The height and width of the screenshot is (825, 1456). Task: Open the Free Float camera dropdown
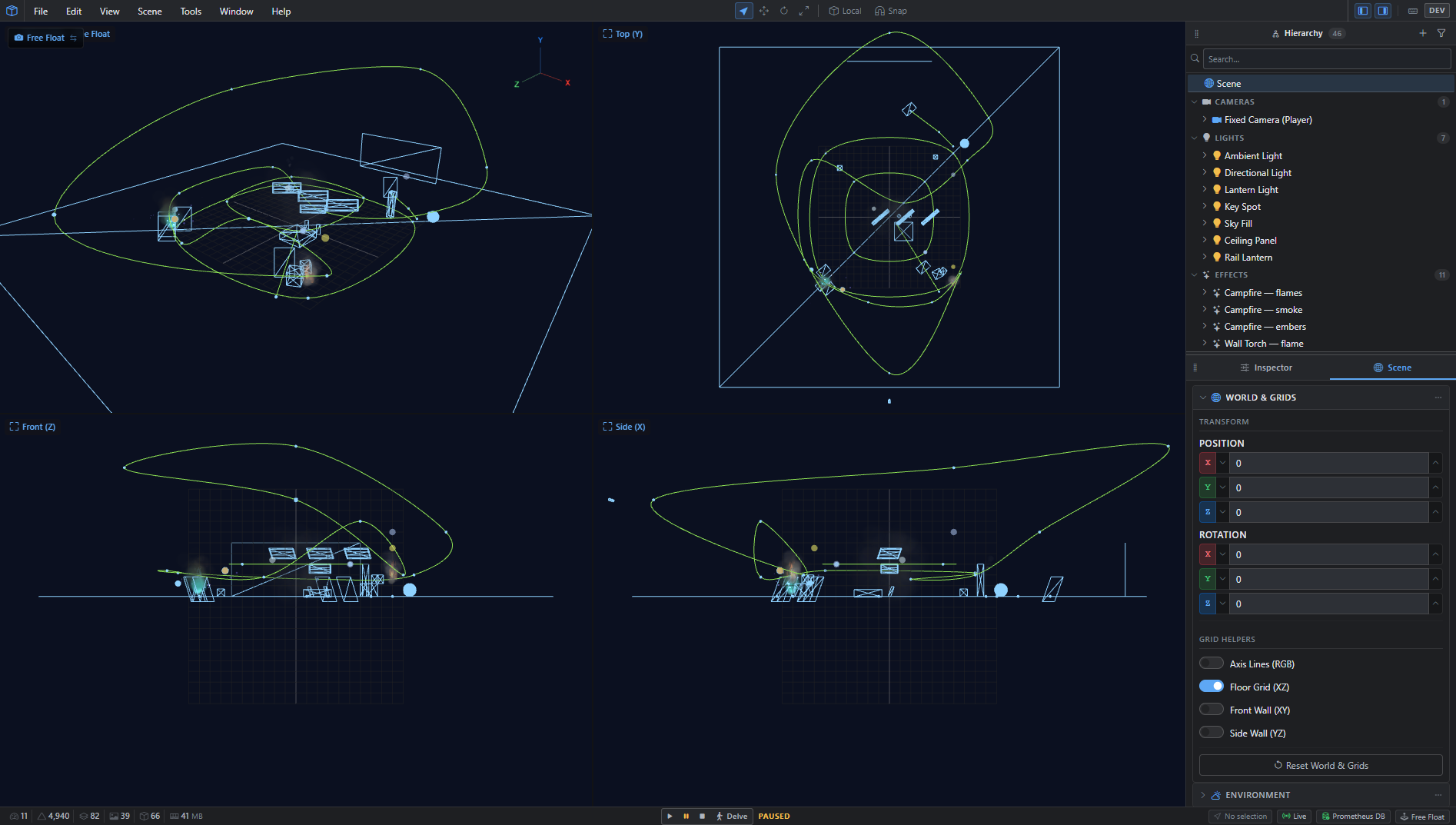point(45,38)
